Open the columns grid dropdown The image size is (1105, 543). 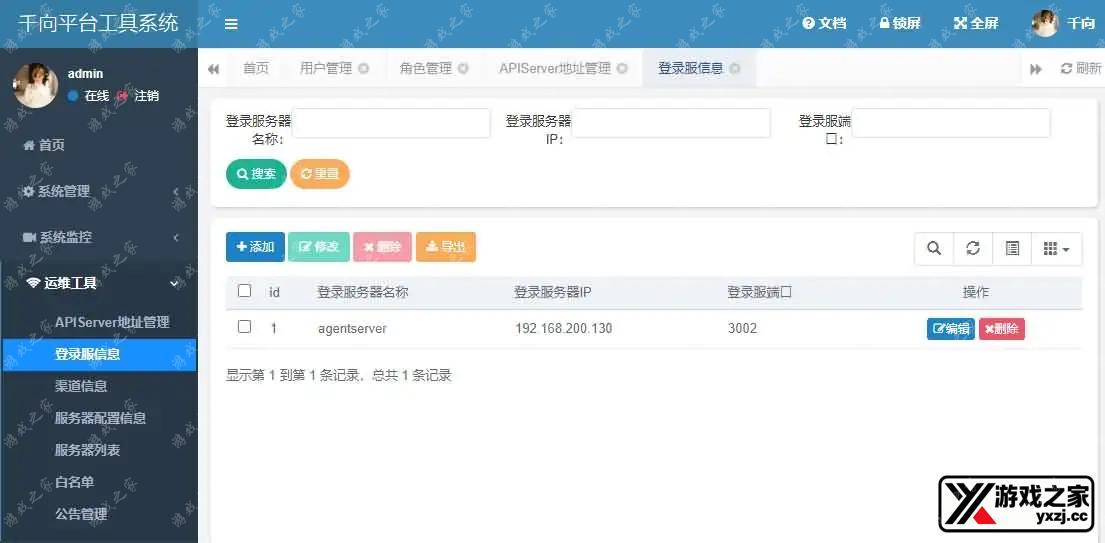click(1056, 249)
